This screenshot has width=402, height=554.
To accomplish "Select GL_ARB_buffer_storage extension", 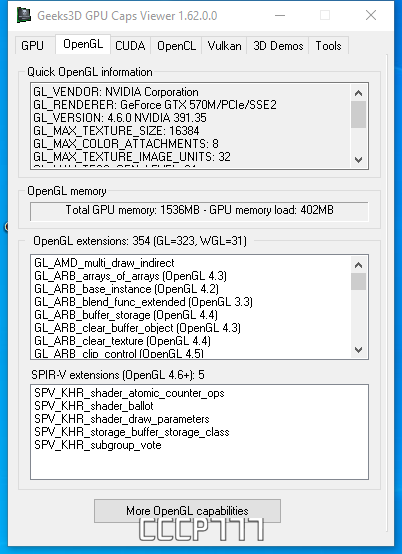I will click(126, 315).
